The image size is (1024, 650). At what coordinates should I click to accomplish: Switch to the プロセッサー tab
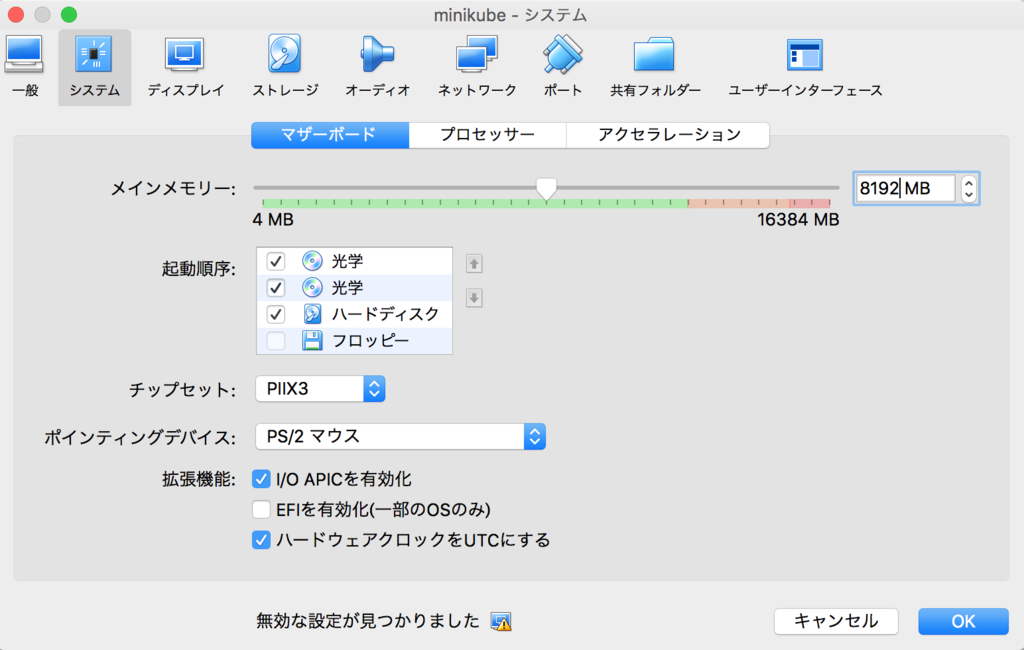click(x=487, y=135)
